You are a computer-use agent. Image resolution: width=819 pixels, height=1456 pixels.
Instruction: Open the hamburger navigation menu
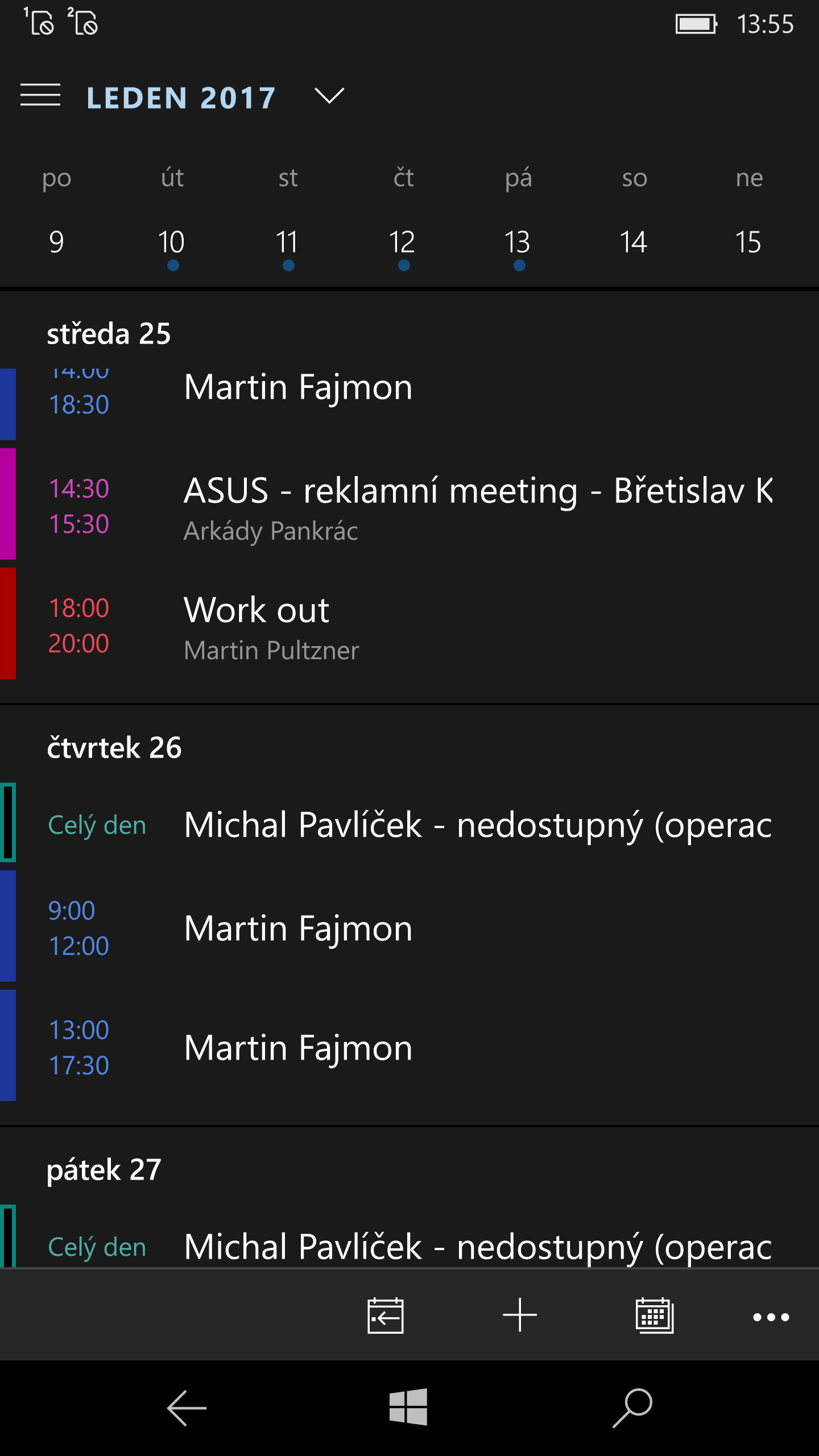(x=40, y=95)
